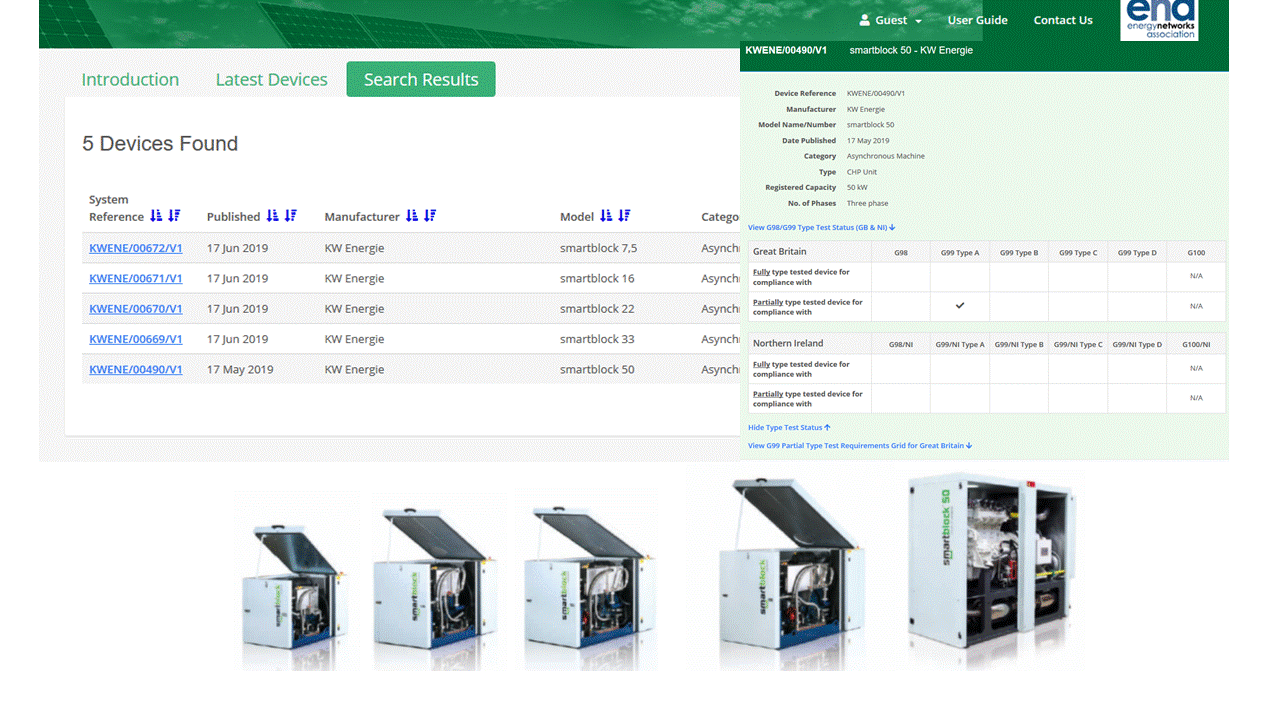Sort Published column ascending
This screenshot has height=720, width=1280.
point(272,216)
